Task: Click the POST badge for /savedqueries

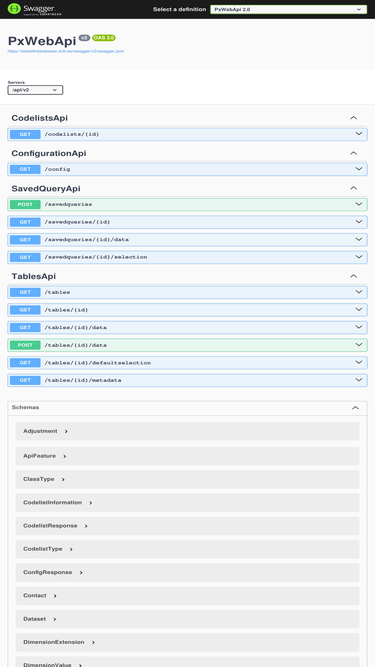Action: tap(25, 205)
